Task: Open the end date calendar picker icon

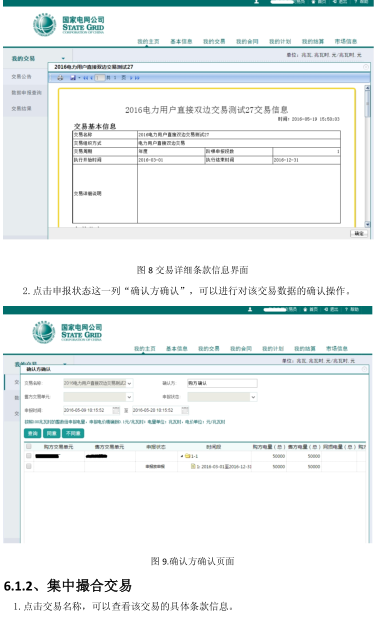Action: [185, 410]
